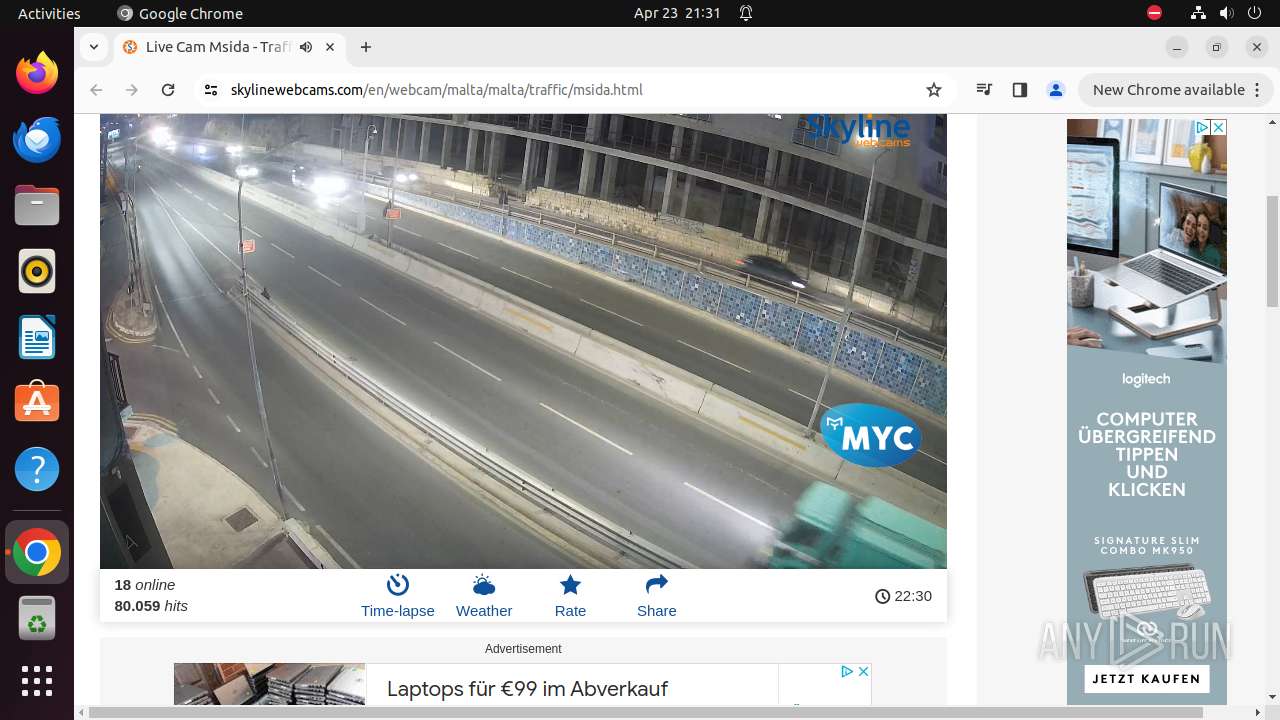Screen dimensions: 1280x720
Task: Mute the Live Cam Msida tab audio
Action: pyautogui.click(x=306, y=47)
